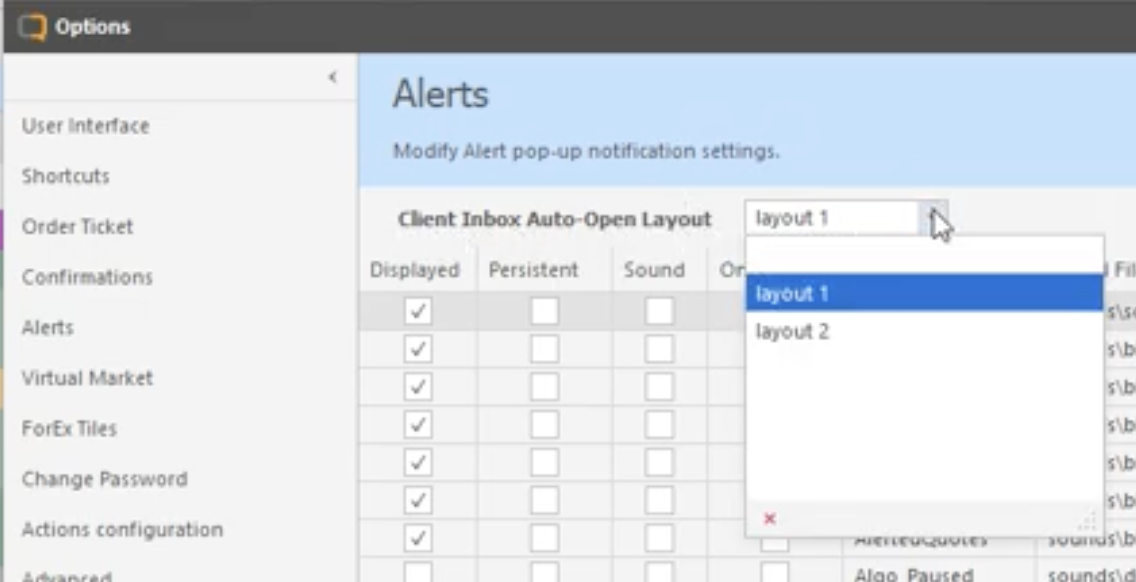Select Actions configuration in sidebar
The image size is (1136, 582).
tap(122, 530)
